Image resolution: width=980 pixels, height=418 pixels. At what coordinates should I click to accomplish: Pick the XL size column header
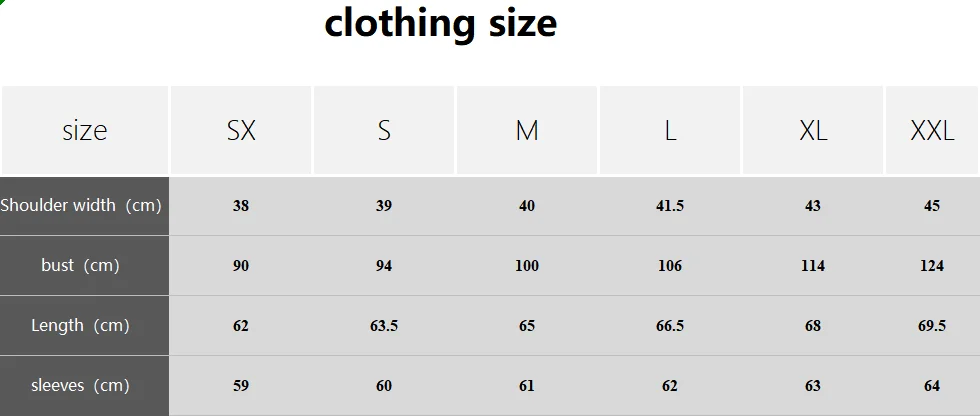point(813,130)
